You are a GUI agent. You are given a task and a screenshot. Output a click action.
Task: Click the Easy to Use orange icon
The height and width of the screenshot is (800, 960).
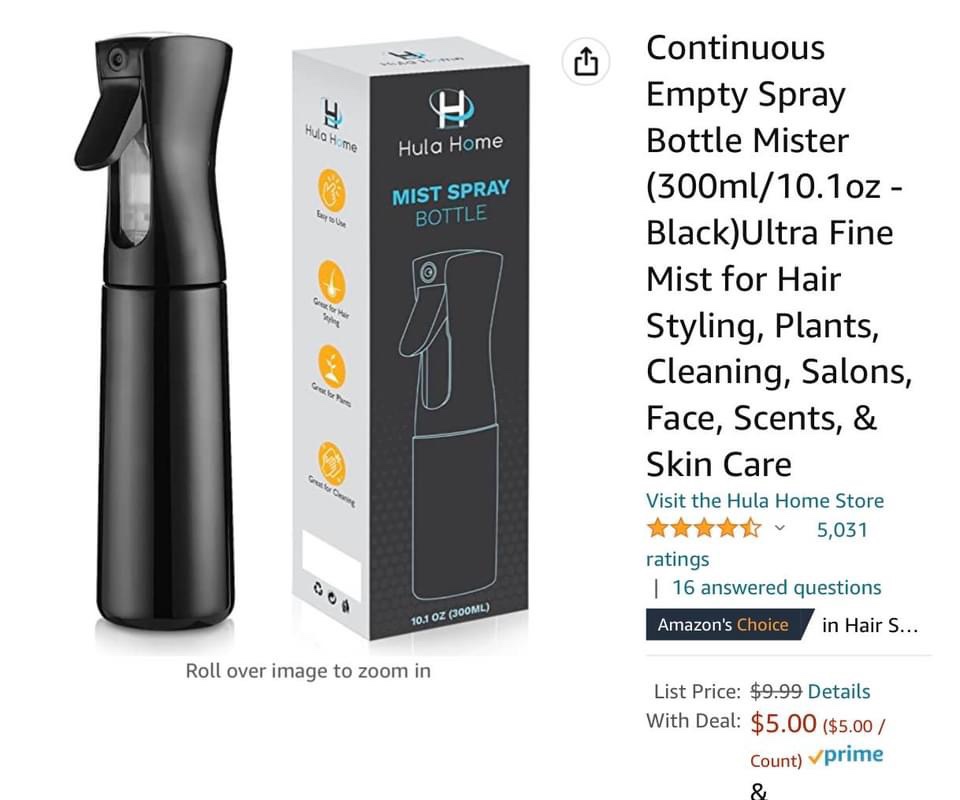click(x=331, y=190)
